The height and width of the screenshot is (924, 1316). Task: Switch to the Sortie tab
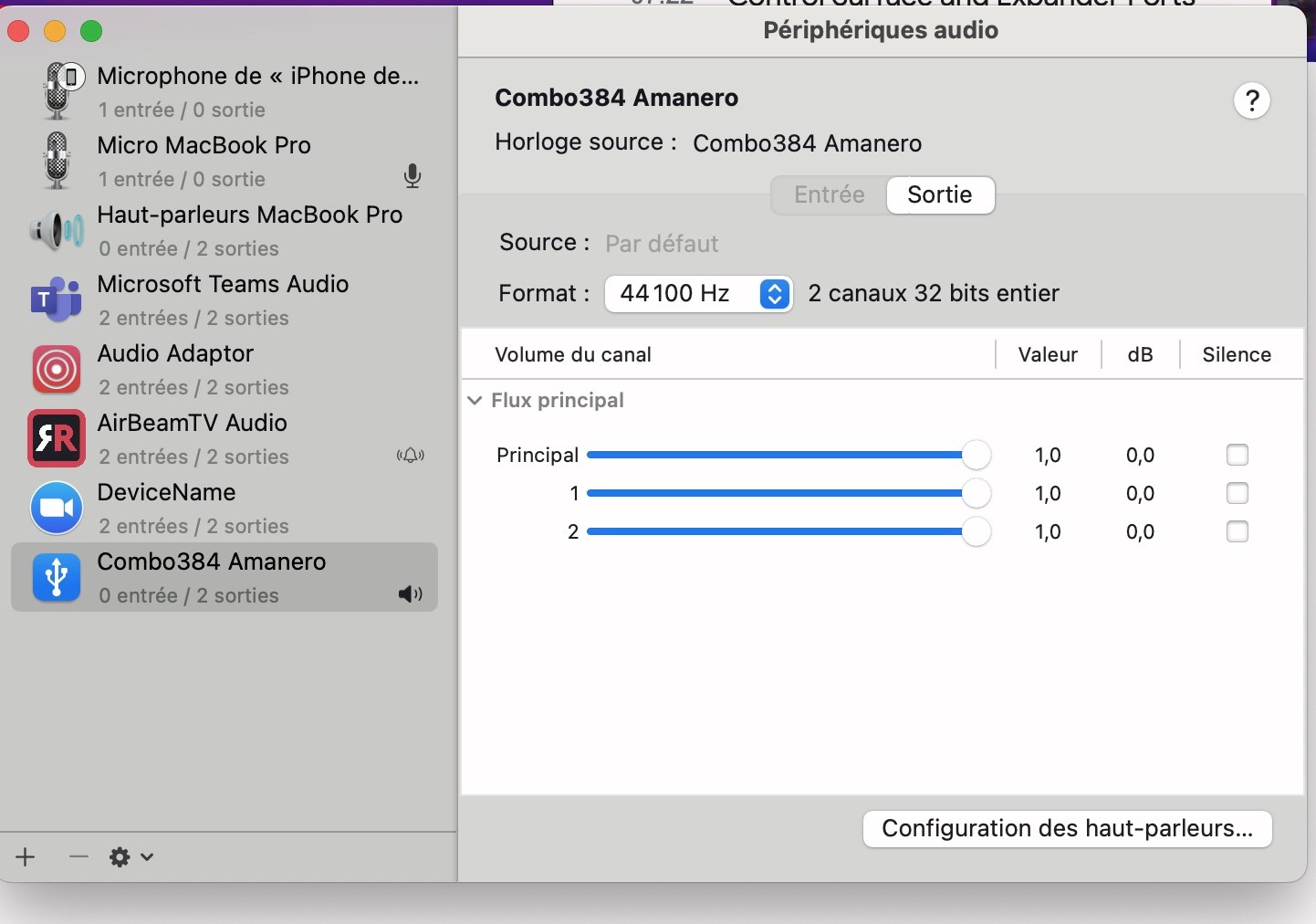[940, 194]
